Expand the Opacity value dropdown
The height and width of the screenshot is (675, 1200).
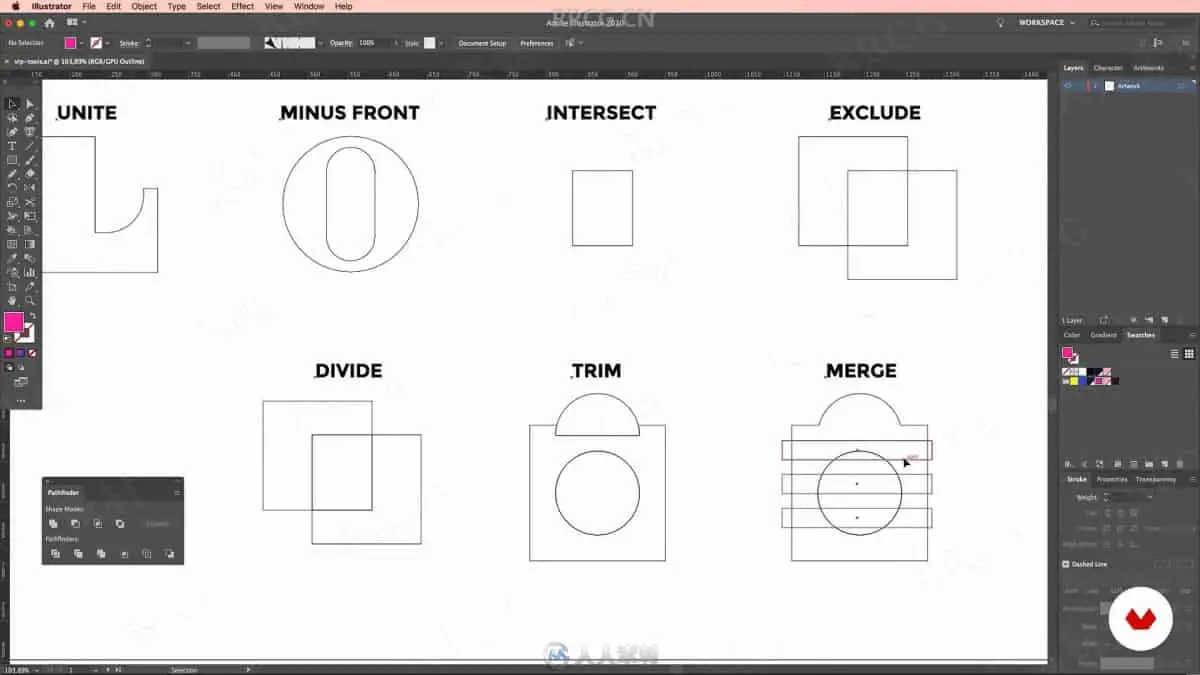click(x=396, y=43)
